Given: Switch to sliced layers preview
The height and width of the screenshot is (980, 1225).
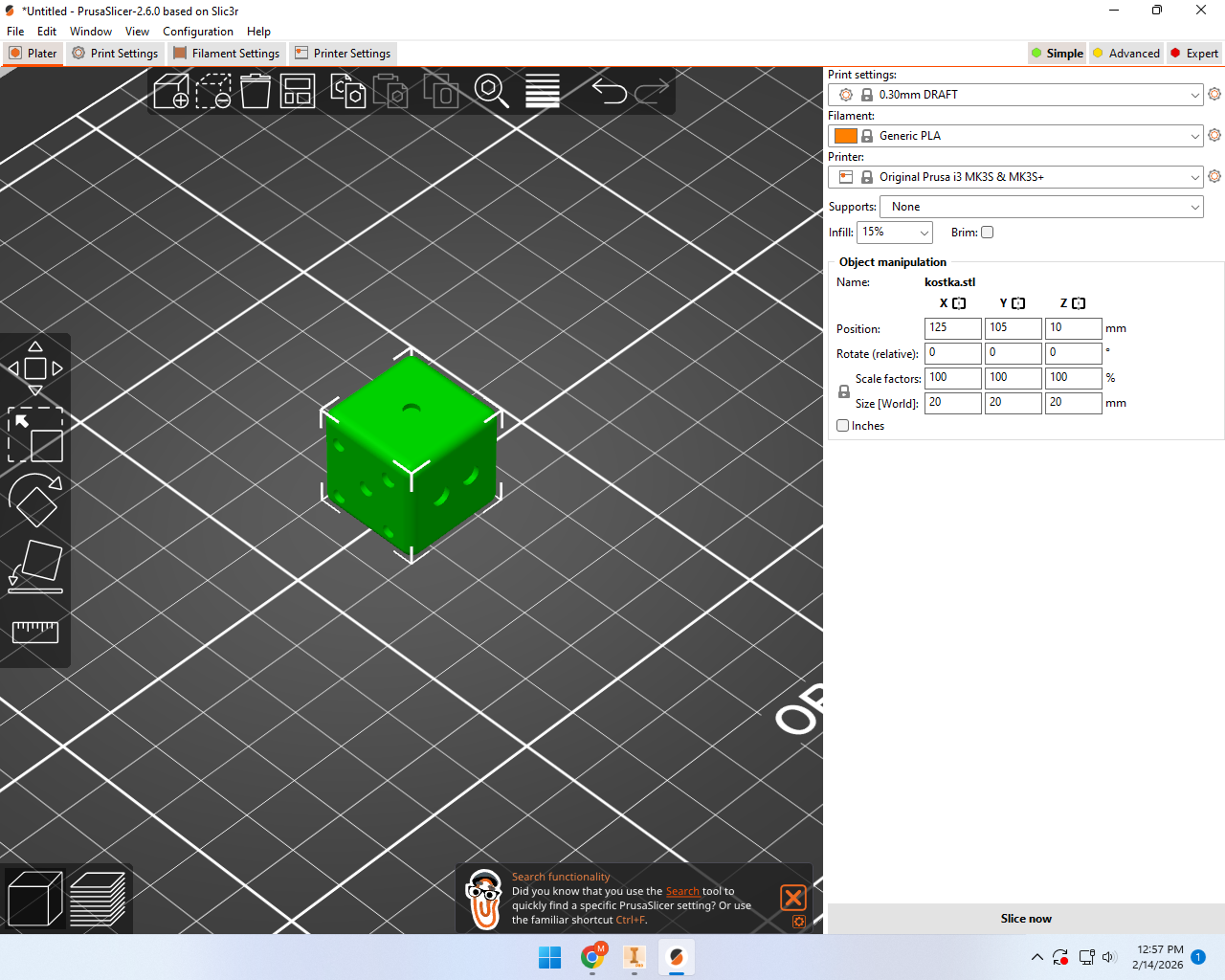Looking at the screenshot, I should (x=98, y=899).
